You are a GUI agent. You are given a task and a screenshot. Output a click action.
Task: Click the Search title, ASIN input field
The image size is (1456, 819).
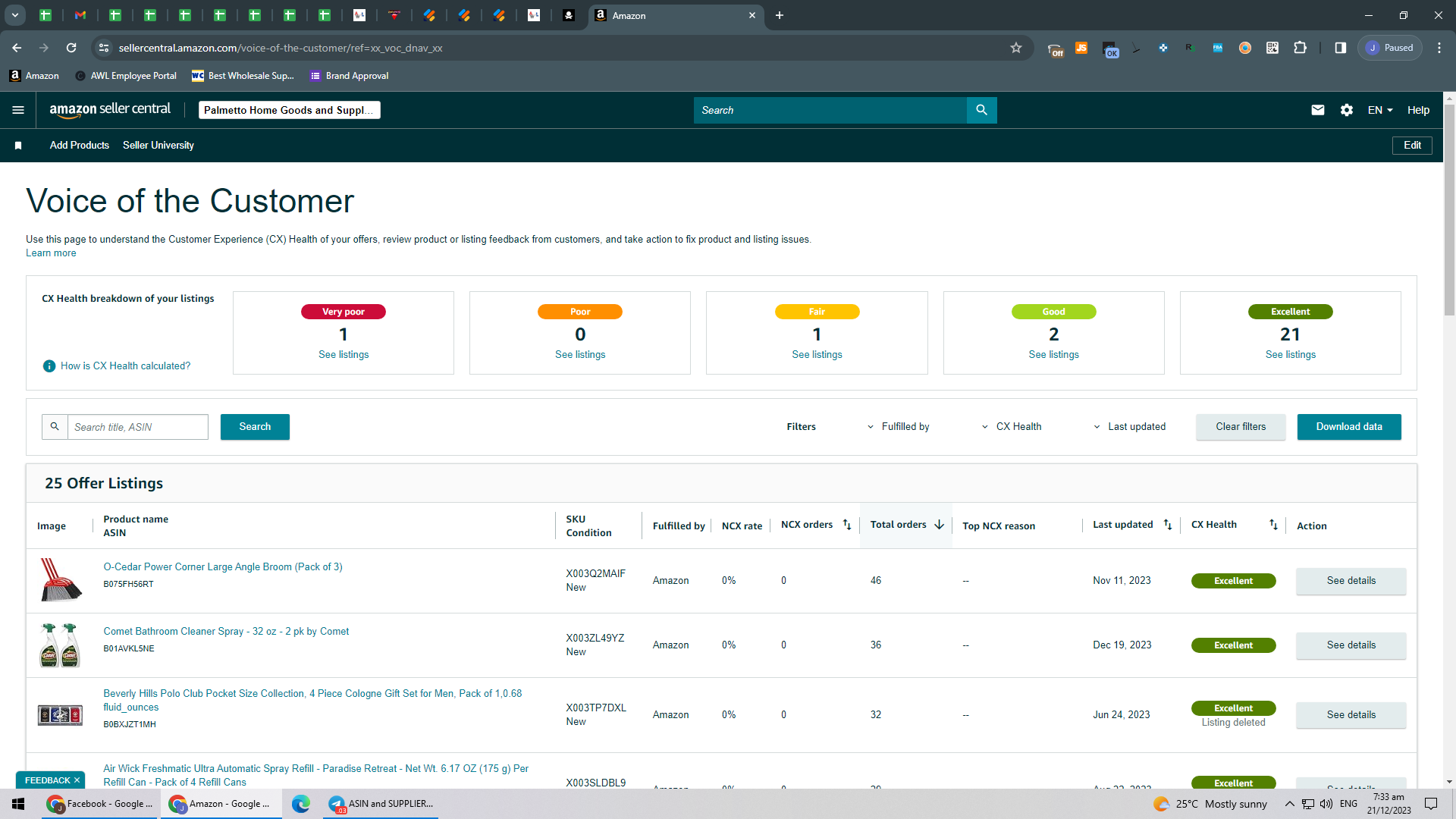point(137,427)
